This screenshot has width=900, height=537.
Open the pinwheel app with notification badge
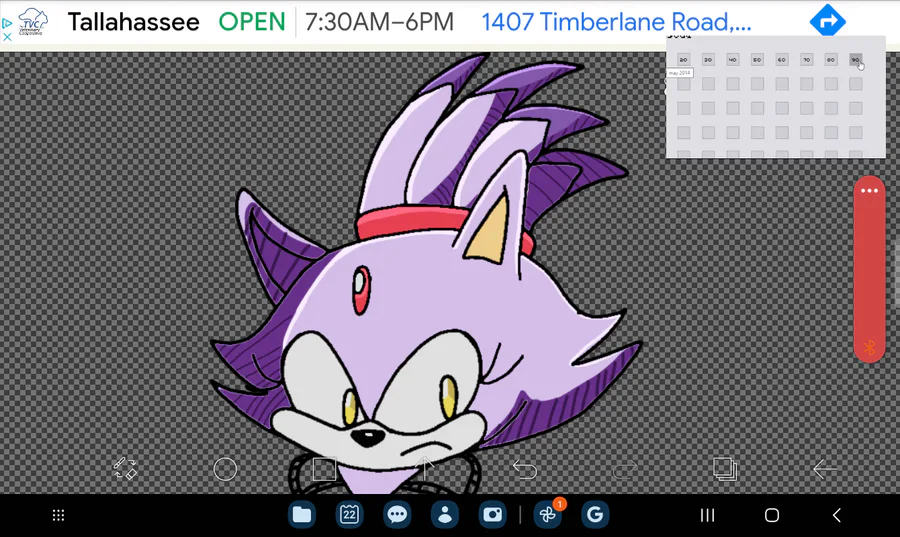tap(547, 515)
